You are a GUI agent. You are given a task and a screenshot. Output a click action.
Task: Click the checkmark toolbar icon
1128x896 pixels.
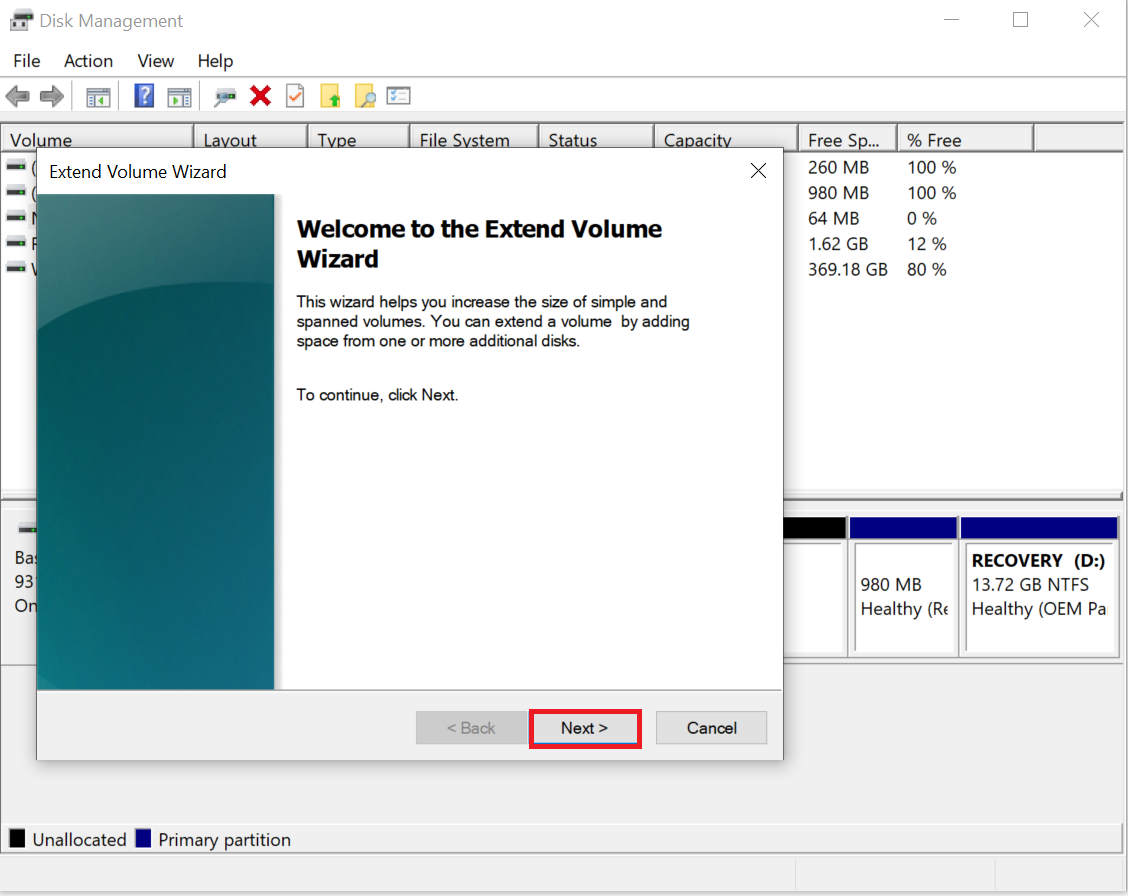pos(294,95)
